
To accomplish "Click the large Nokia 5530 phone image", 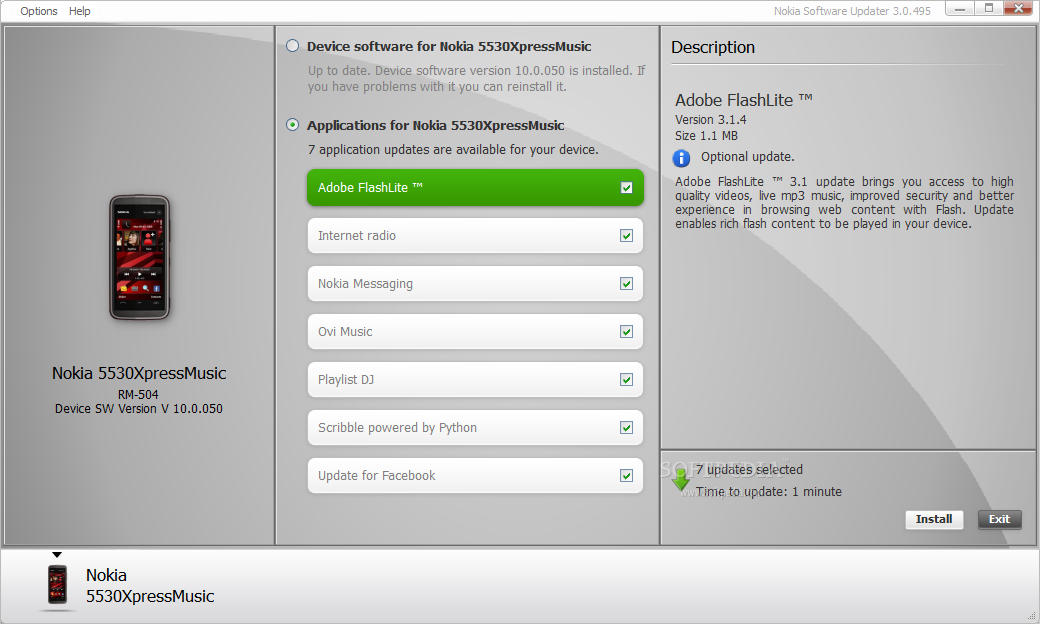I will tap(139, 257).
